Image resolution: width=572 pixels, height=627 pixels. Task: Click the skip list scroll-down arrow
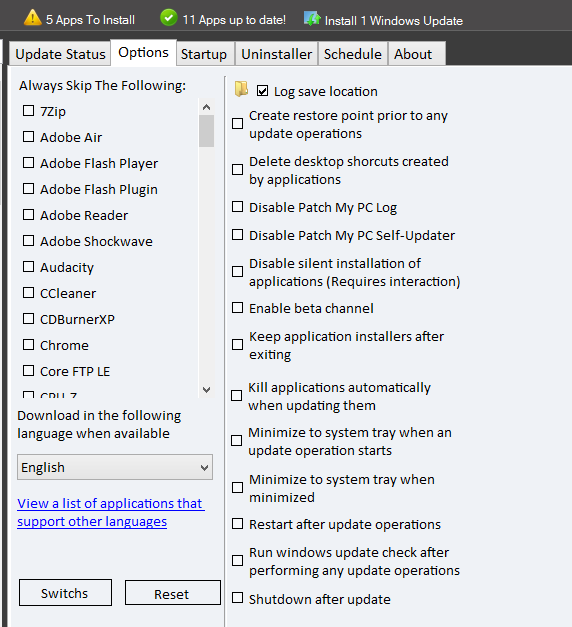pos(206,389)
